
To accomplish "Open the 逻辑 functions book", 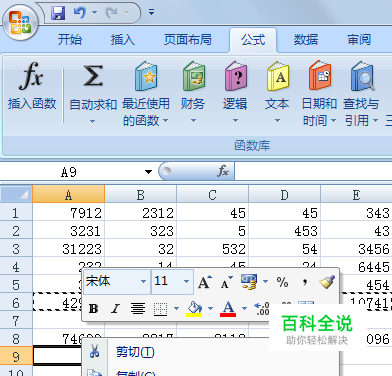I will 235,92.
